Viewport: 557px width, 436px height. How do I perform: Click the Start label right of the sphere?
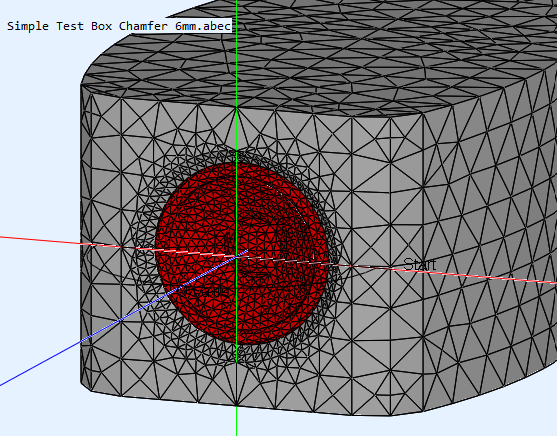(x=420, y=265)
